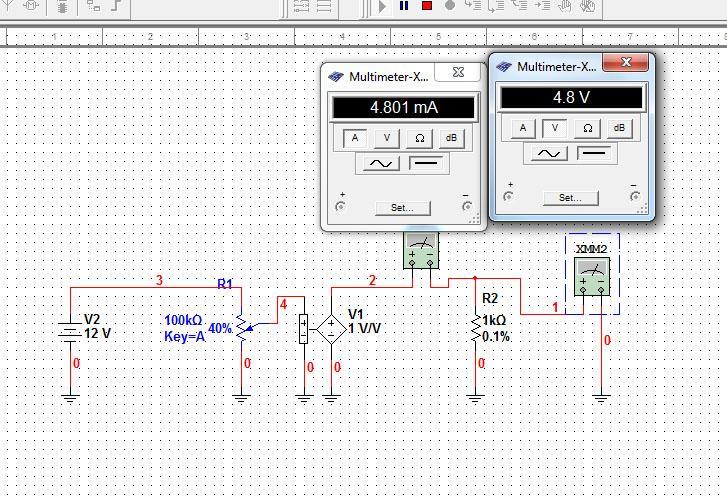Switch the 4.8 V multimeter to DC
This screenshot has width=727, height=497.
tap(593, 153)
